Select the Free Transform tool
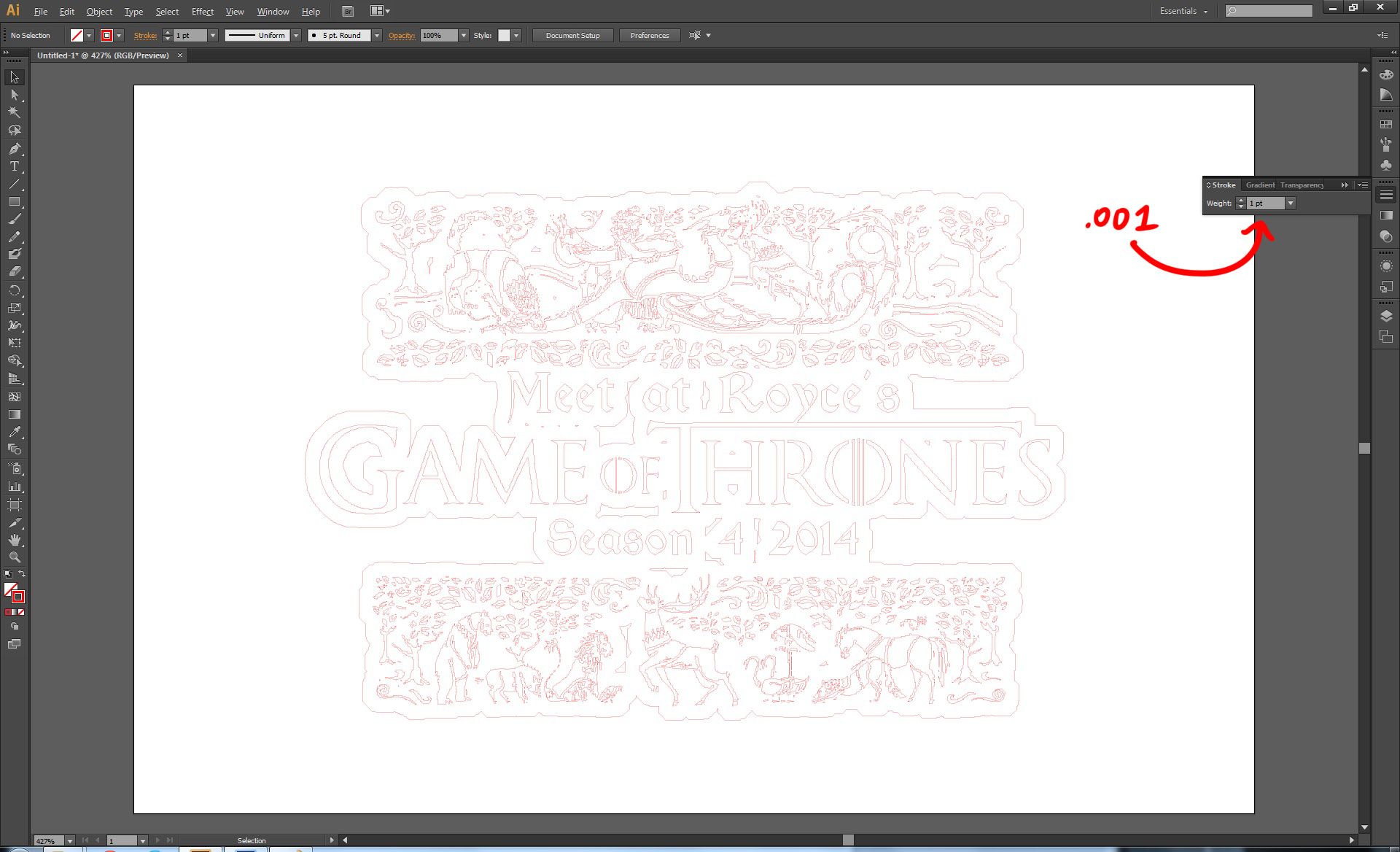Screen dimensions: 1400x852 14,343
